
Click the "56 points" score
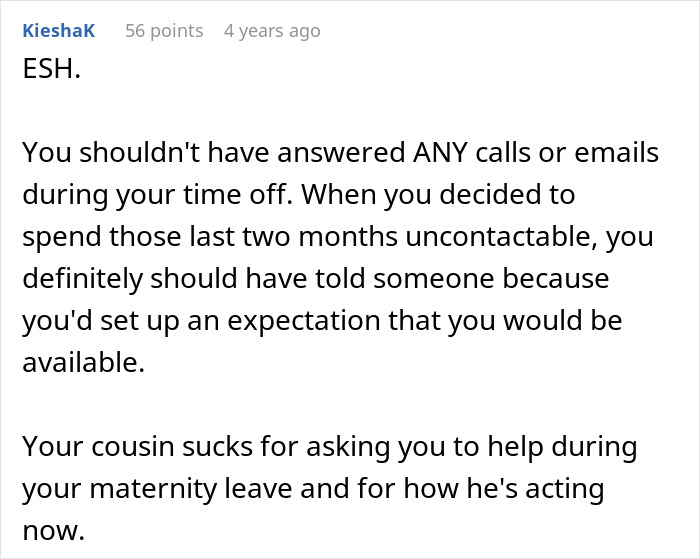[164, 31]
